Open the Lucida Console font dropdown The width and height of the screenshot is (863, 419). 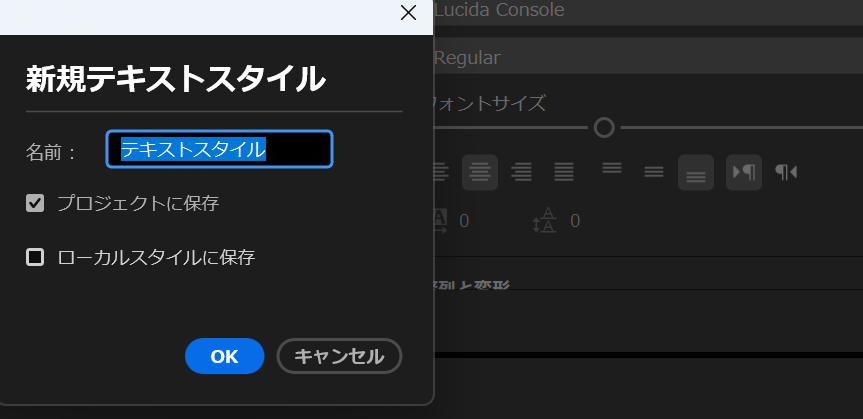coord(640,10)
